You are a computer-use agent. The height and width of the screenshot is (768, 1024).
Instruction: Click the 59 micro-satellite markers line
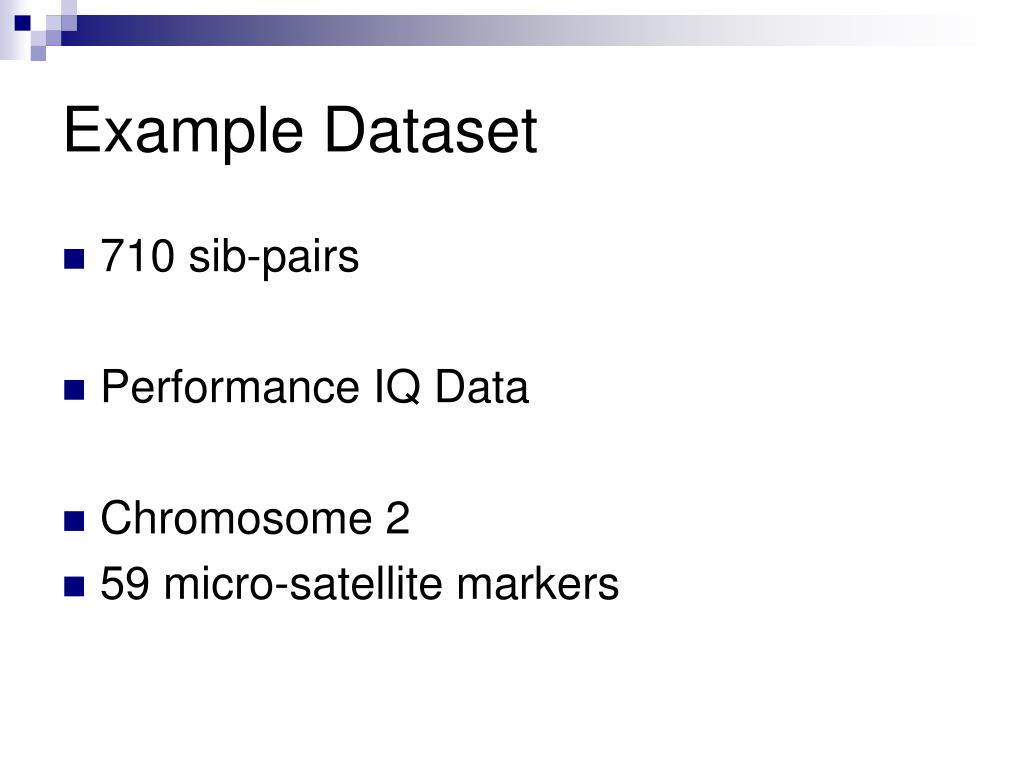coord(359,583)
